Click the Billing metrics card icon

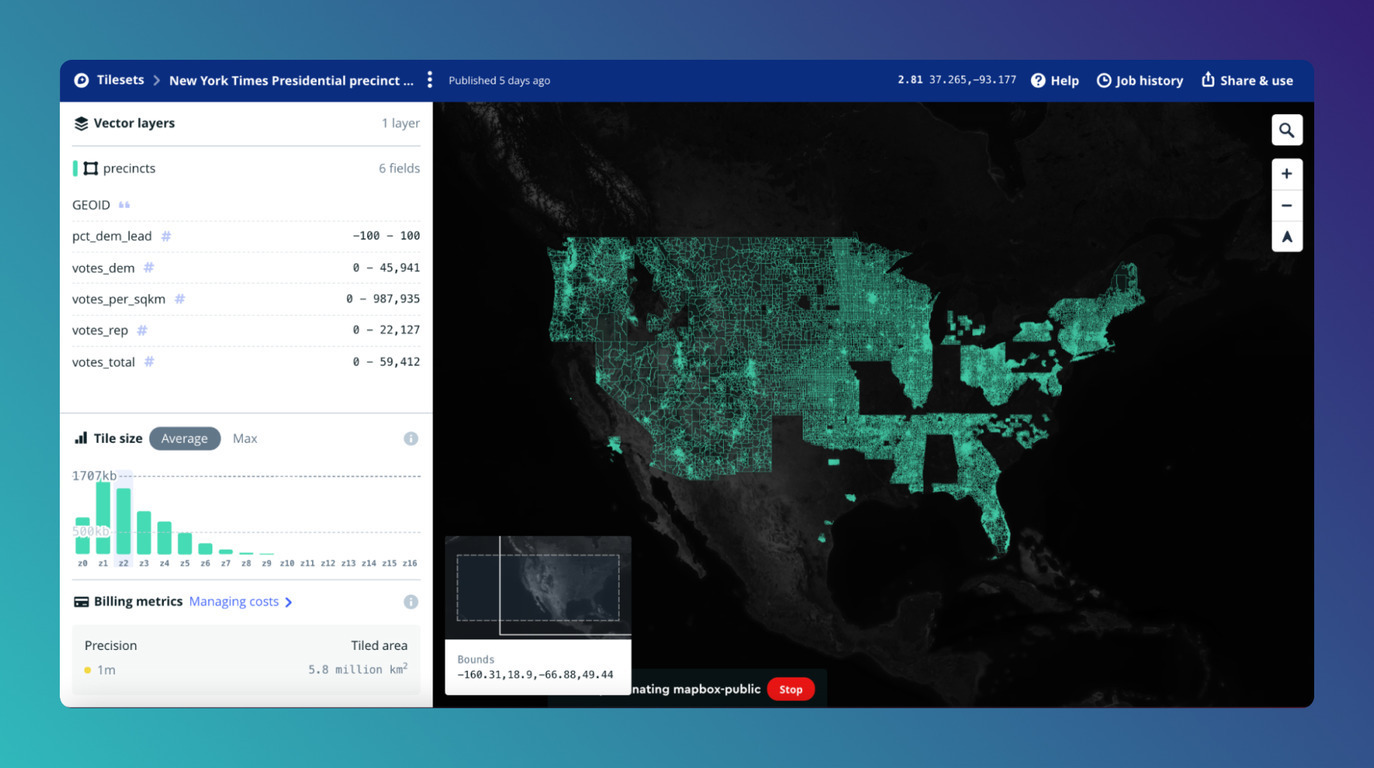point(81,602)
